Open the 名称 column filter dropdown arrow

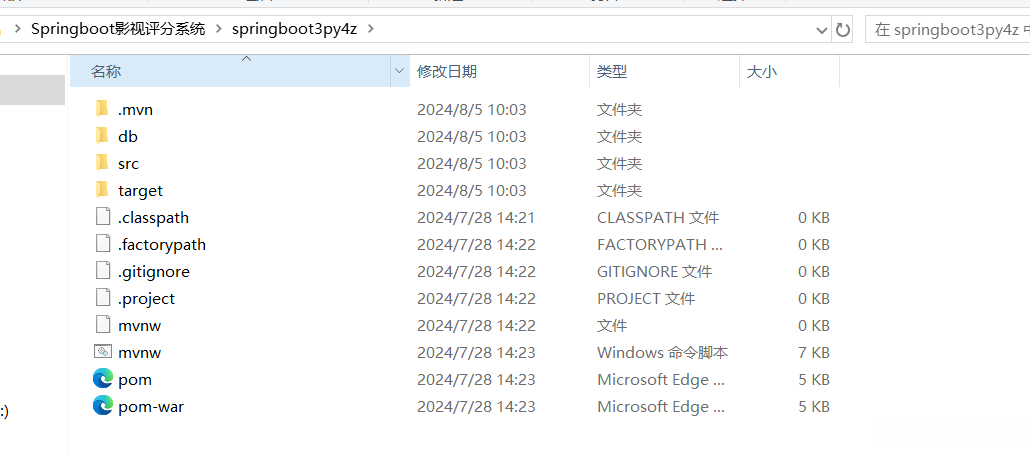click(x=400, y=71)
